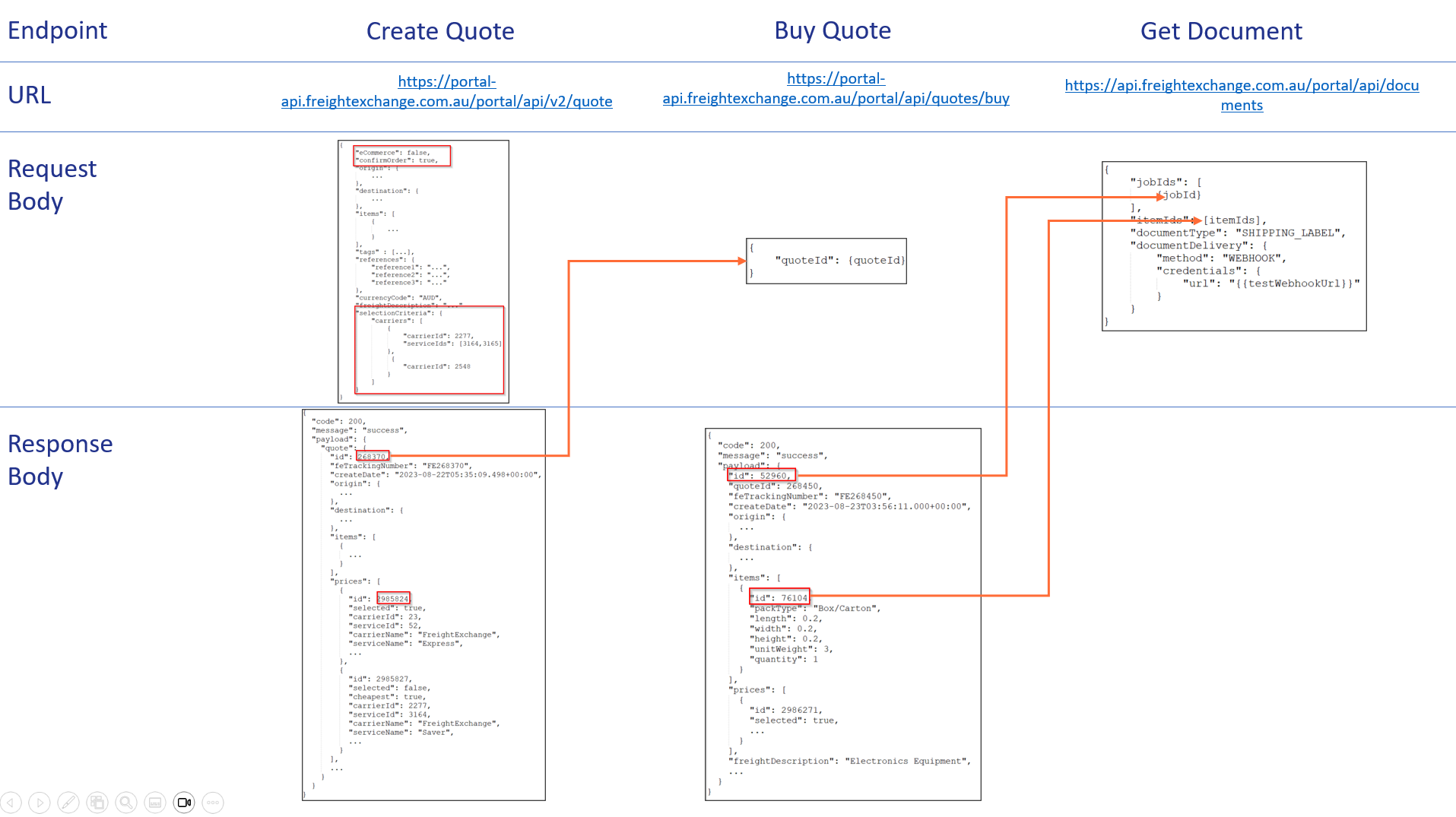
Task: Open the see-all-slides grid view
Action: click(97, 802)
